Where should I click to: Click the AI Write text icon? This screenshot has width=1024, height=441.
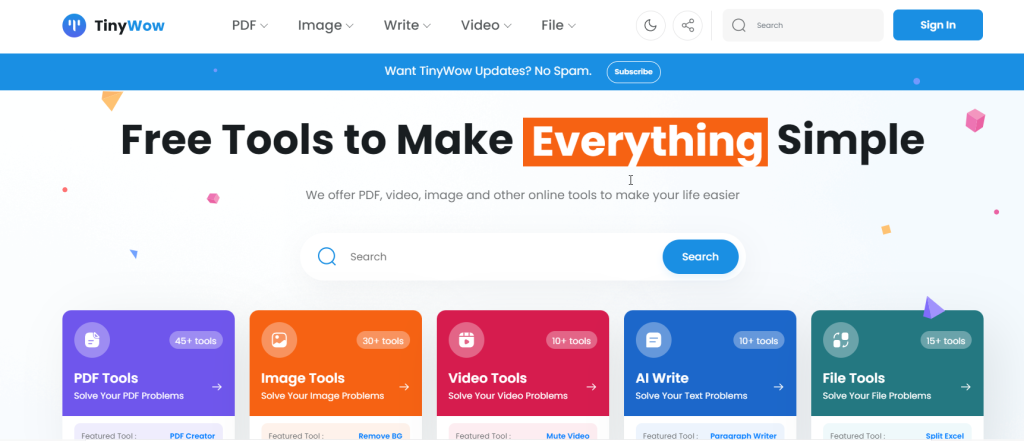click(654, 340)
